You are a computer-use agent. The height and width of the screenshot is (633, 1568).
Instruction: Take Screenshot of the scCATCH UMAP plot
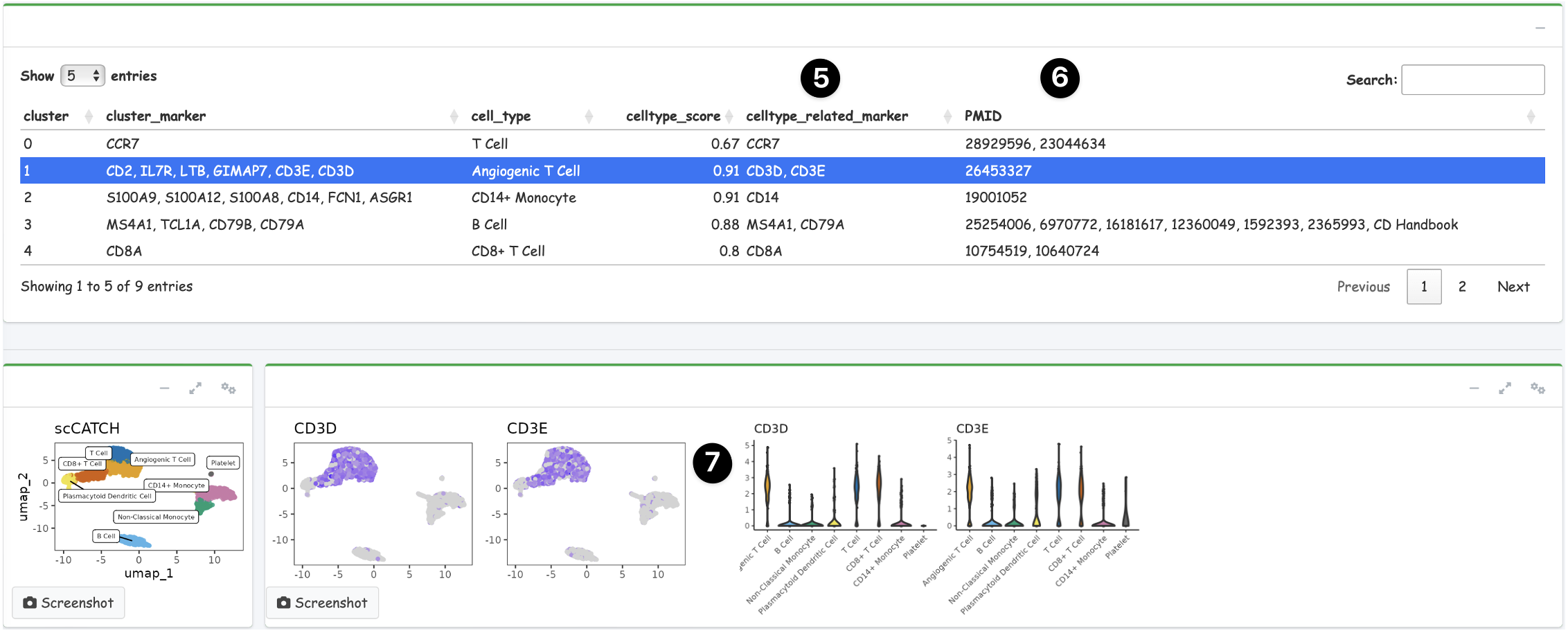tap(69, 603)
